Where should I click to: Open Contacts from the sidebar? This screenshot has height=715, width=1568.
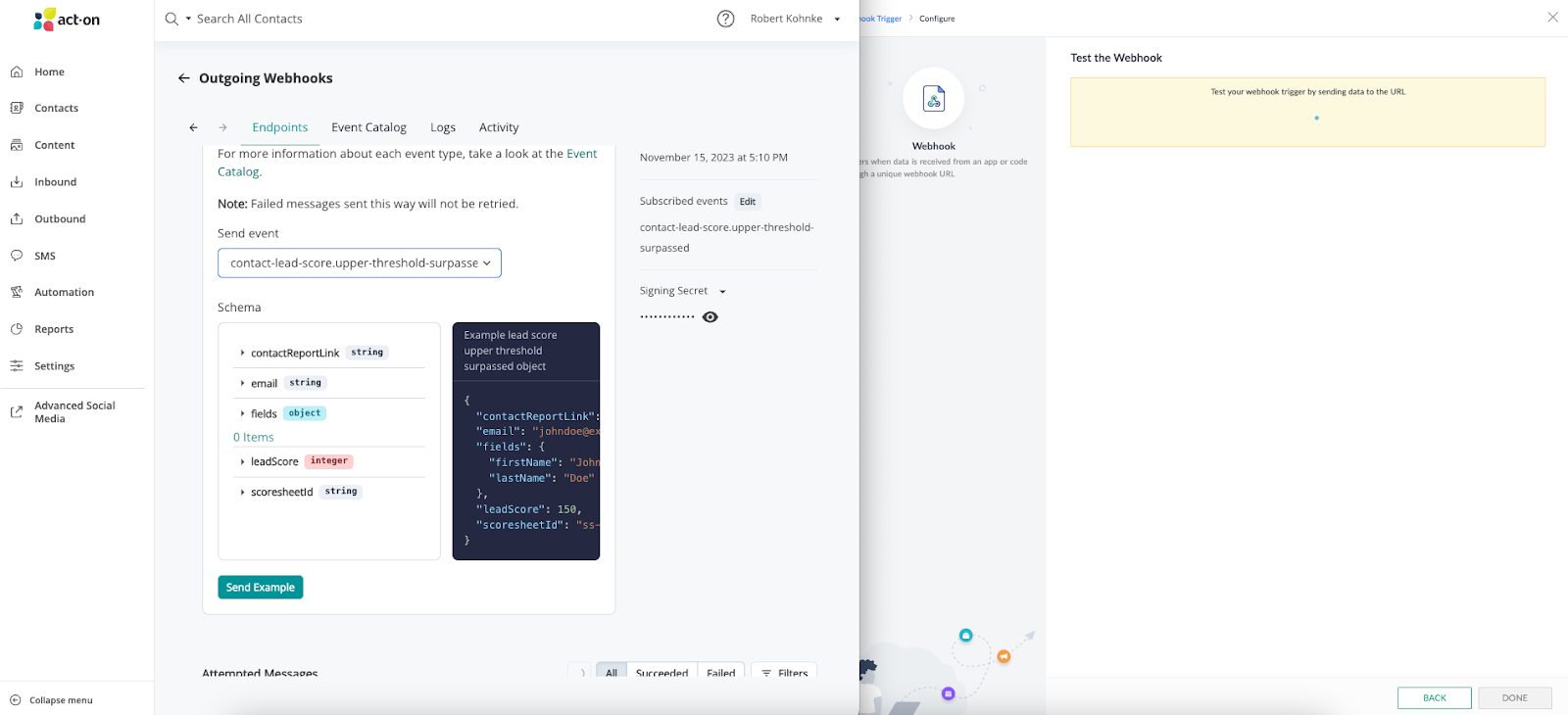(56, 108)
